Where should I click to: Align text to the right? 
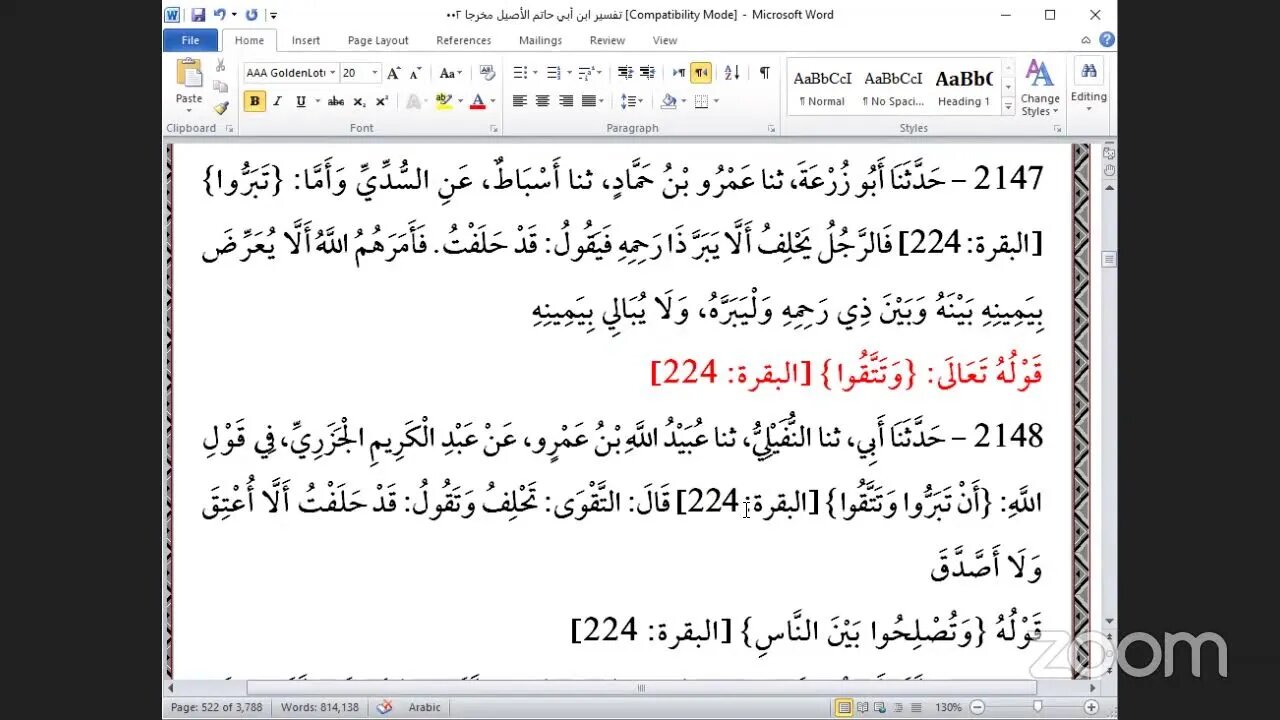tap(565, 101)
